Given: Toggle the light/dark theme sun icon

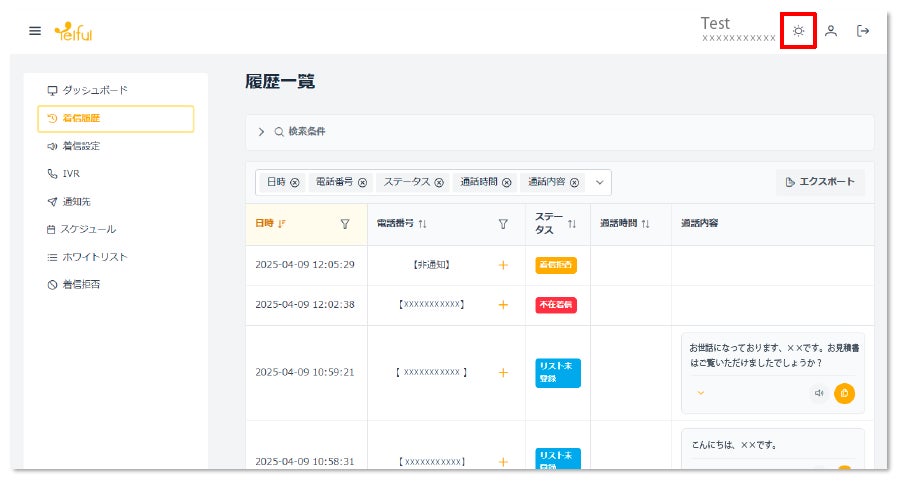Looking at the screenshot, I should click(798, 31).
